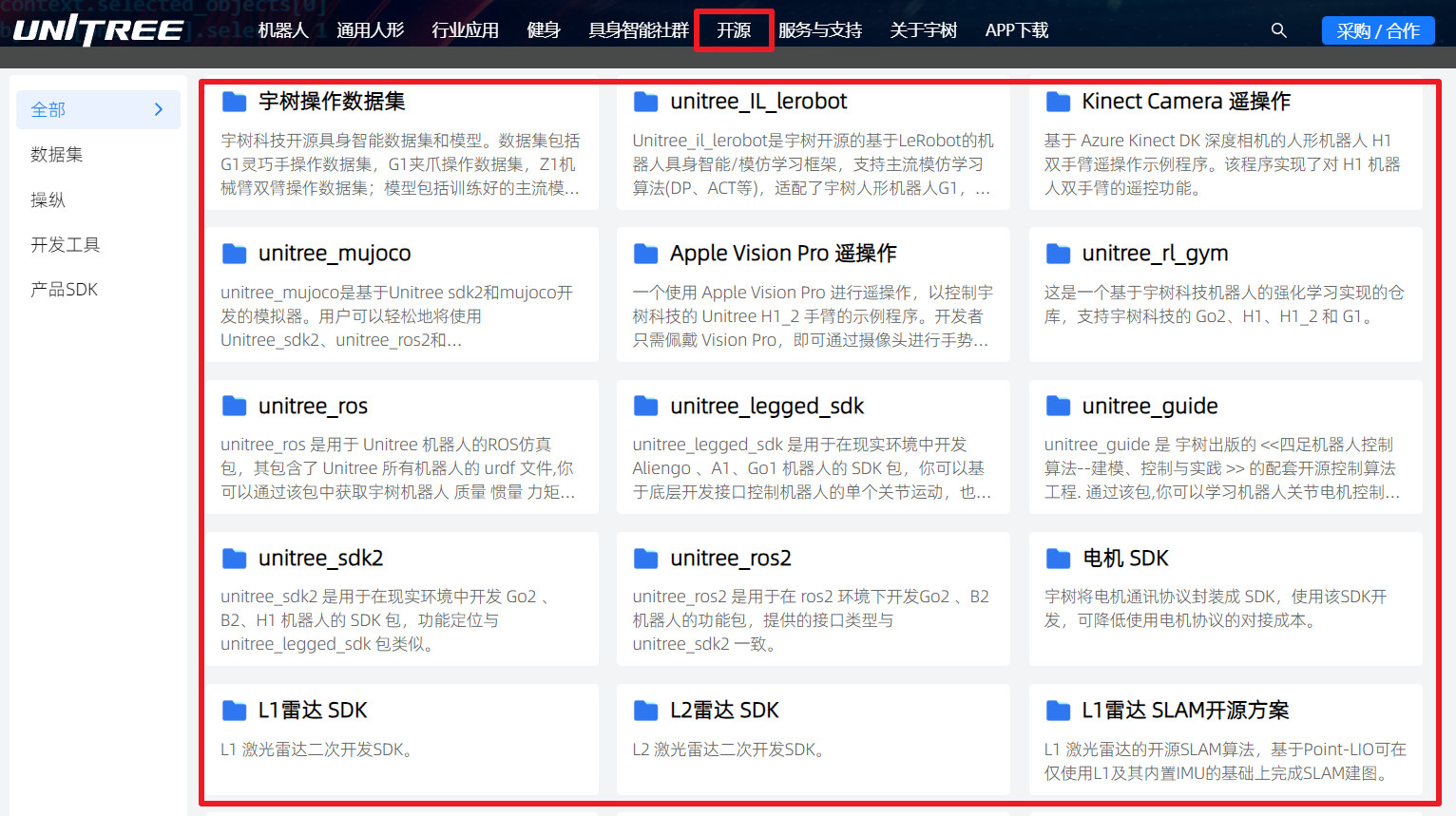Go to APP下载 page
The height and width of the screenshot is (816, 1456).
pos(1017,30)
